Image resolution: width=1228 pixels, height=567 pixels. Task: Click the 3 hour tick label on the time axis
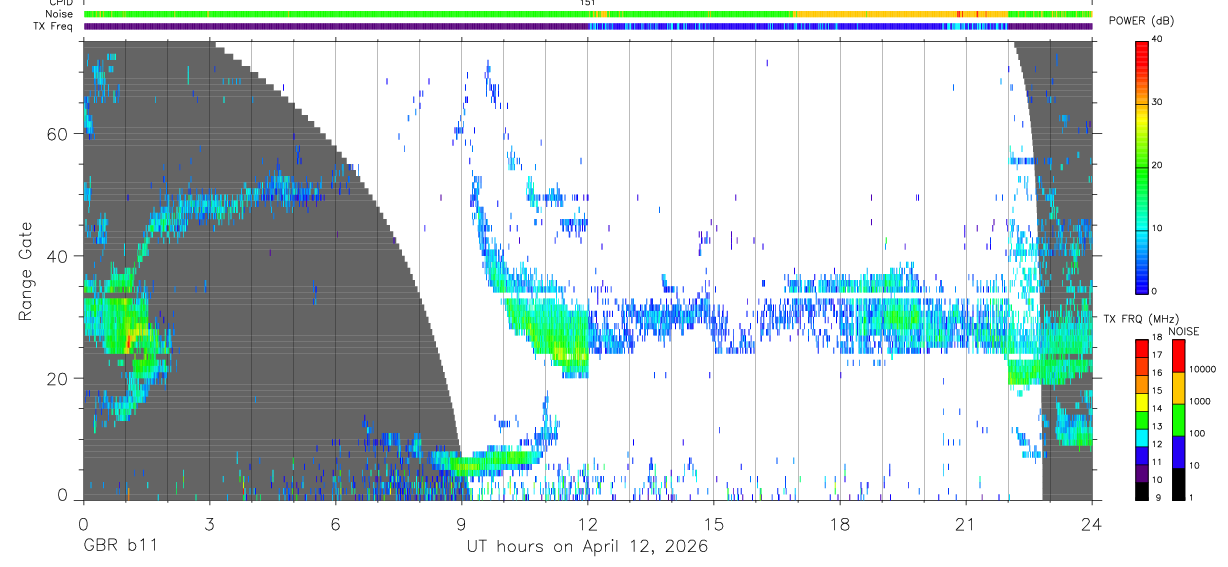pyautogui.click(x=209, y=524)
